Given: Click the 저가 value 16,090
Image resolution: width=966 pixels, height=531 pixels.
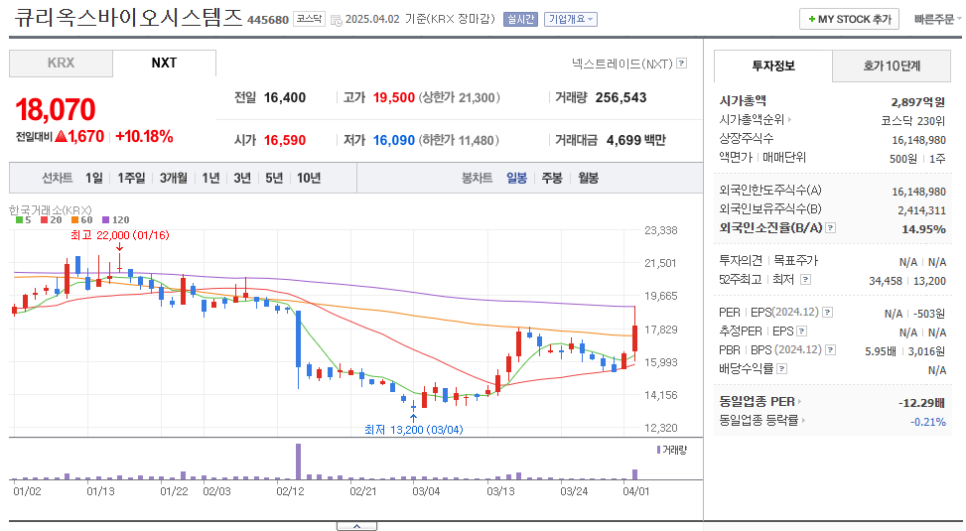Looking at the screenshot, I should [394, 140].
